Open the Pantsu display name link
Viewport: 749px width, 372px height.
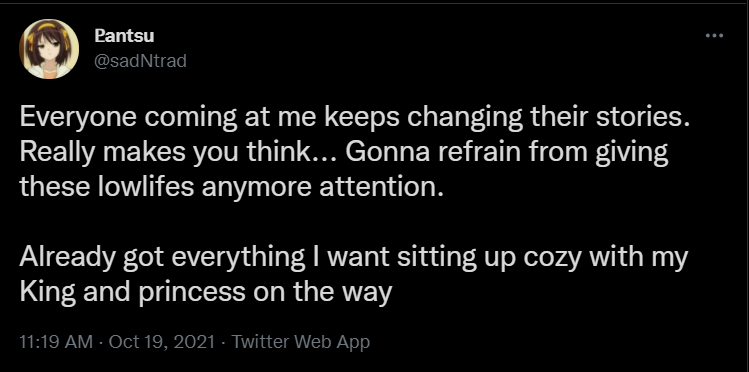click(x=124, y=35)
